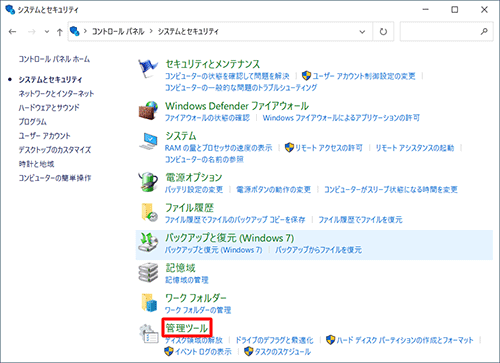500x363 pixels.
Task: Open the recent locations dropdown arrow
Action: click(x=47, y=32)
